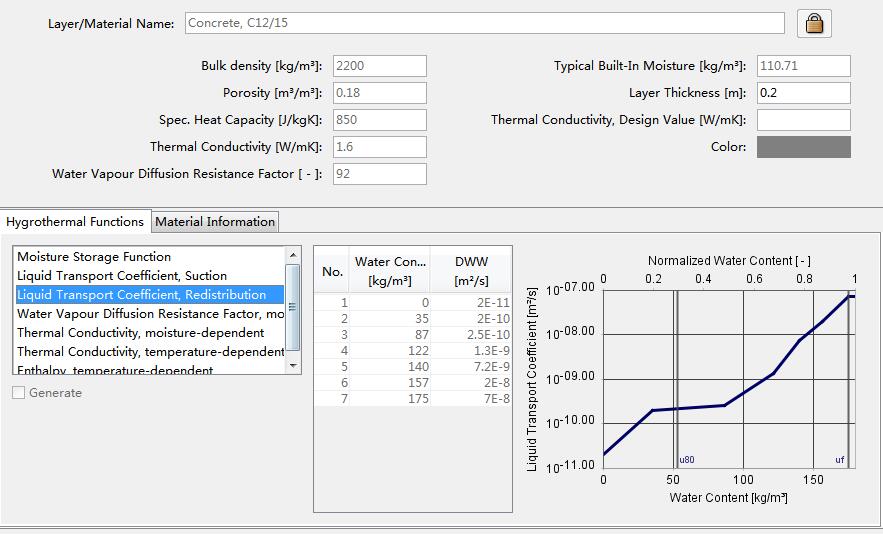Click the padlock icon to unlock material

[x=814, y=24]
